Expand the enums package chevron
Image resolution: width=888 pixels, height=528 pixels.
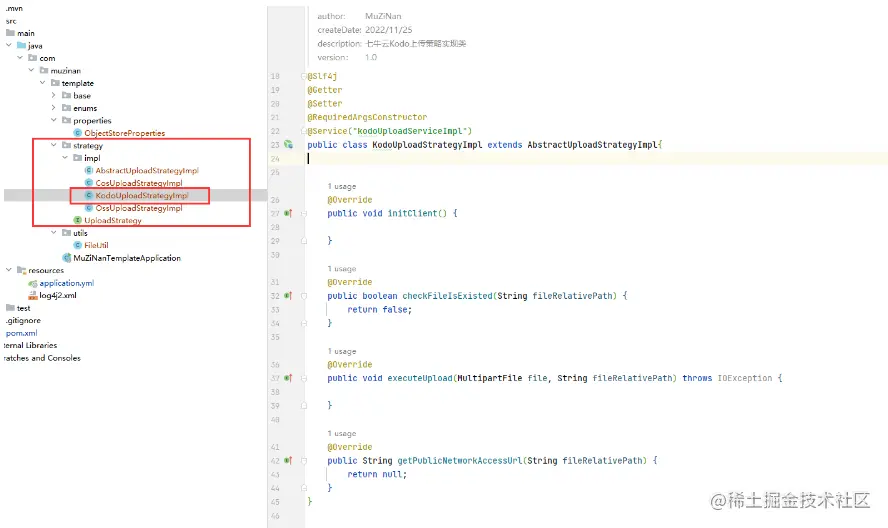click(x=54, y=108)
